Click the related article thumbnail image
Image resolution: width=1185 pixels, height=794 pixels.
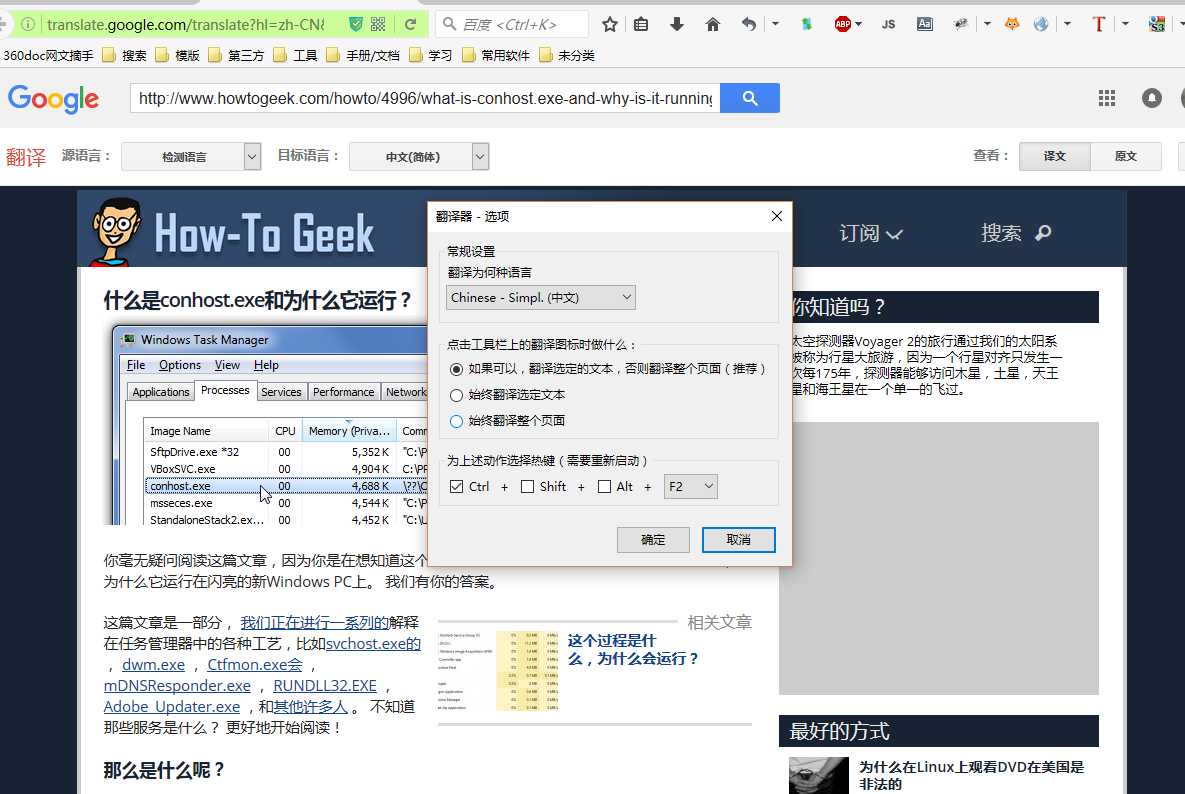click(x=498, y=672)
